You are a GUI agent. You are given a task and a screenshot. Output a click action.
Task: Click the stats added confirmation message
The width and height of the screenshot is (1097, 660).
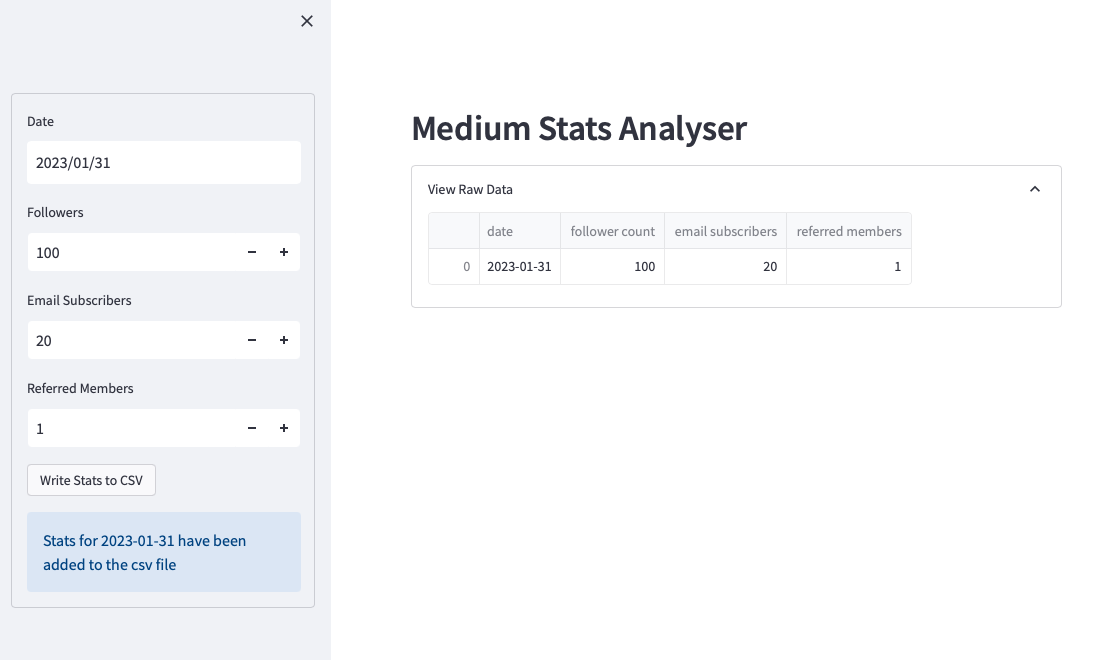click(163, 552)
